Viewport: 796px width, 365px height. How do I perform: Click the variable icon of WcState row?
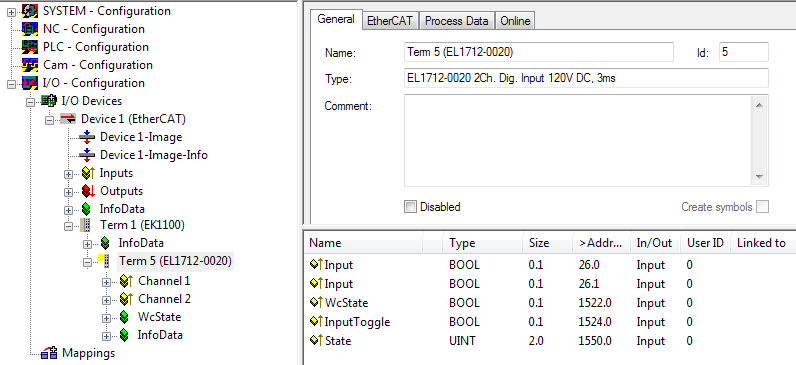click(316, 303)
